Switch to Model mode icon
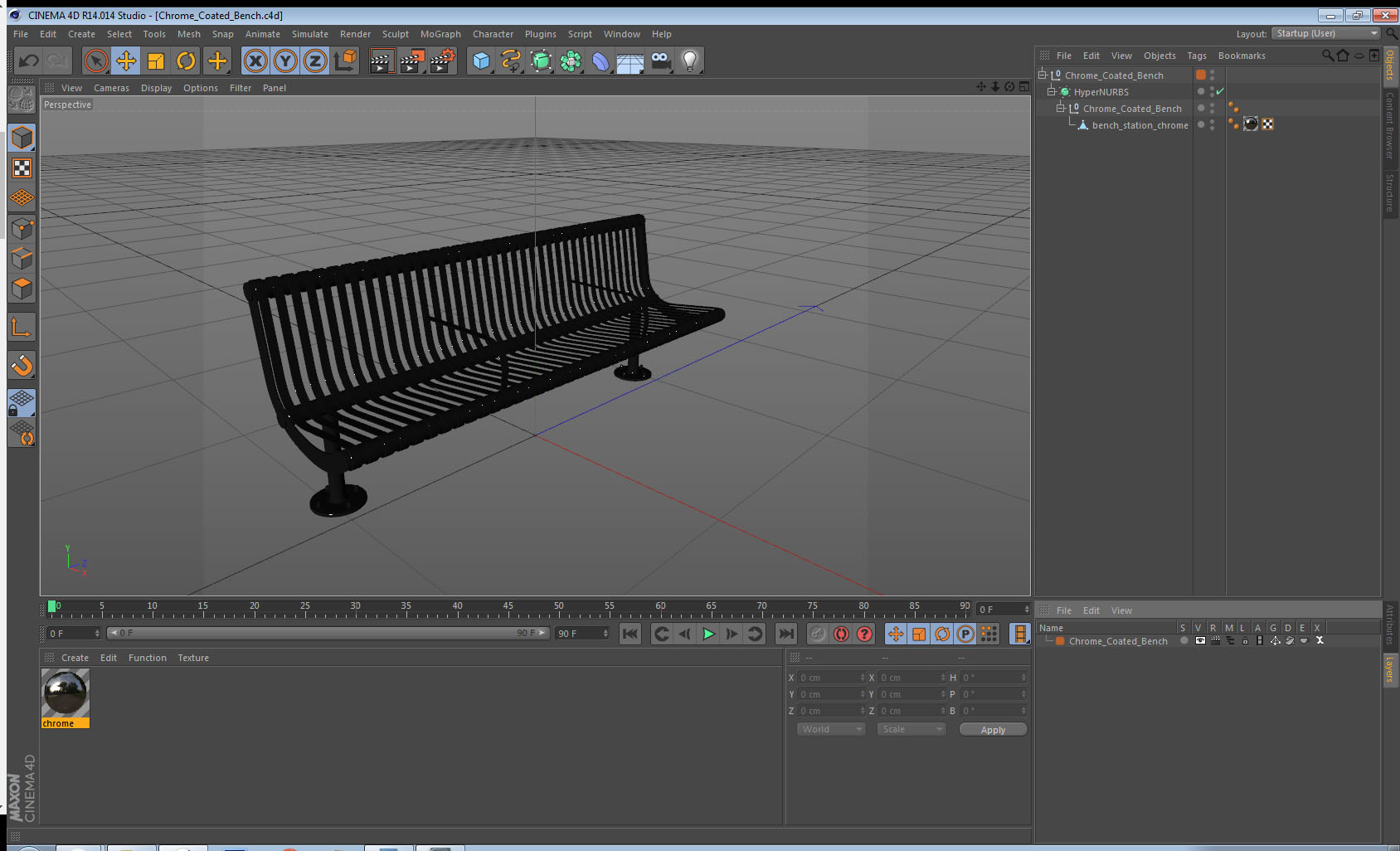The image size is (1400, 851). coord(22,138)
